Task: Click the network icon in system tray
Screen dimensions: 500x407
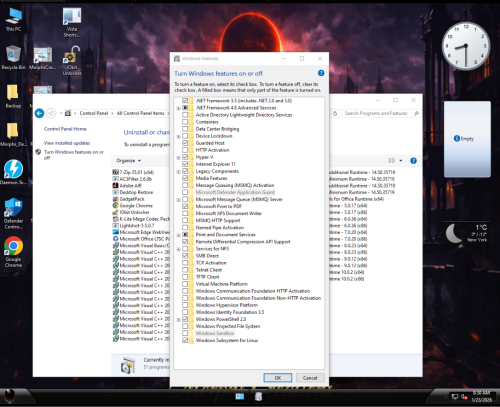Action: coord(455,396)
